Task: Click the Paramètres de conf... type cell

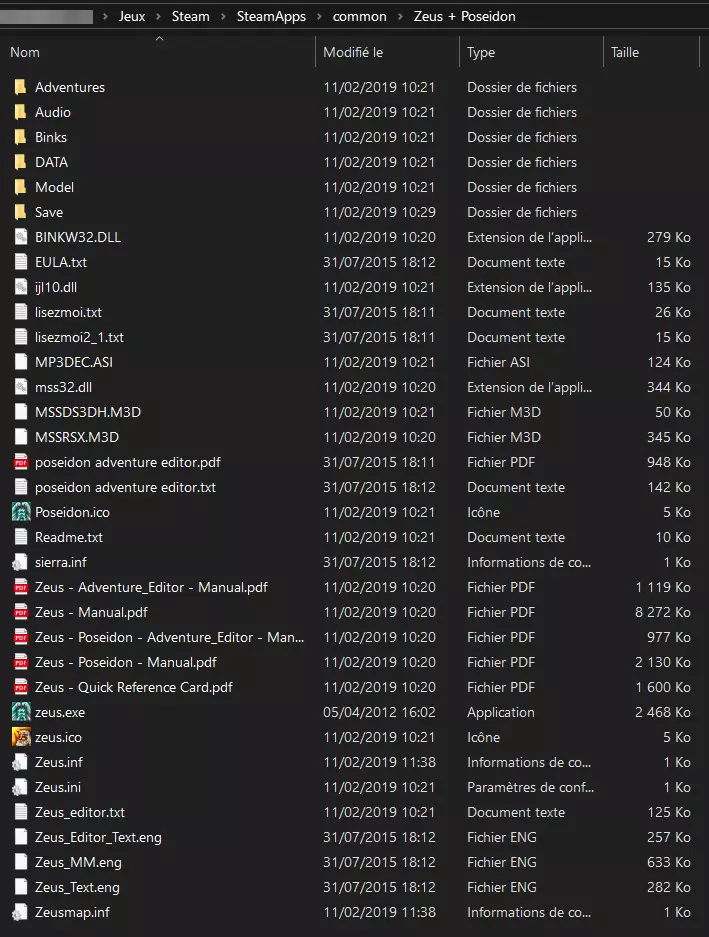Action: pyautogui.click(x=530, y=788)
